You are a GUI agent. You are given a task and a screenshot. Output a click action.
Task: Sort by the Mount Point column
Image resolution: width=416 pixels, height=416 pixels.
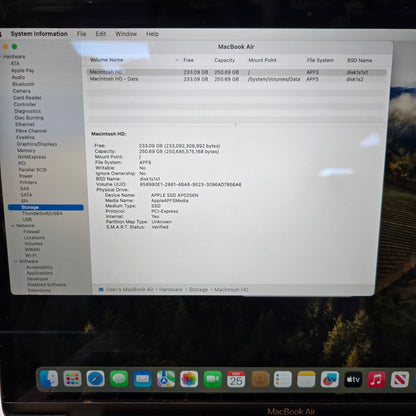pos(262,60)
